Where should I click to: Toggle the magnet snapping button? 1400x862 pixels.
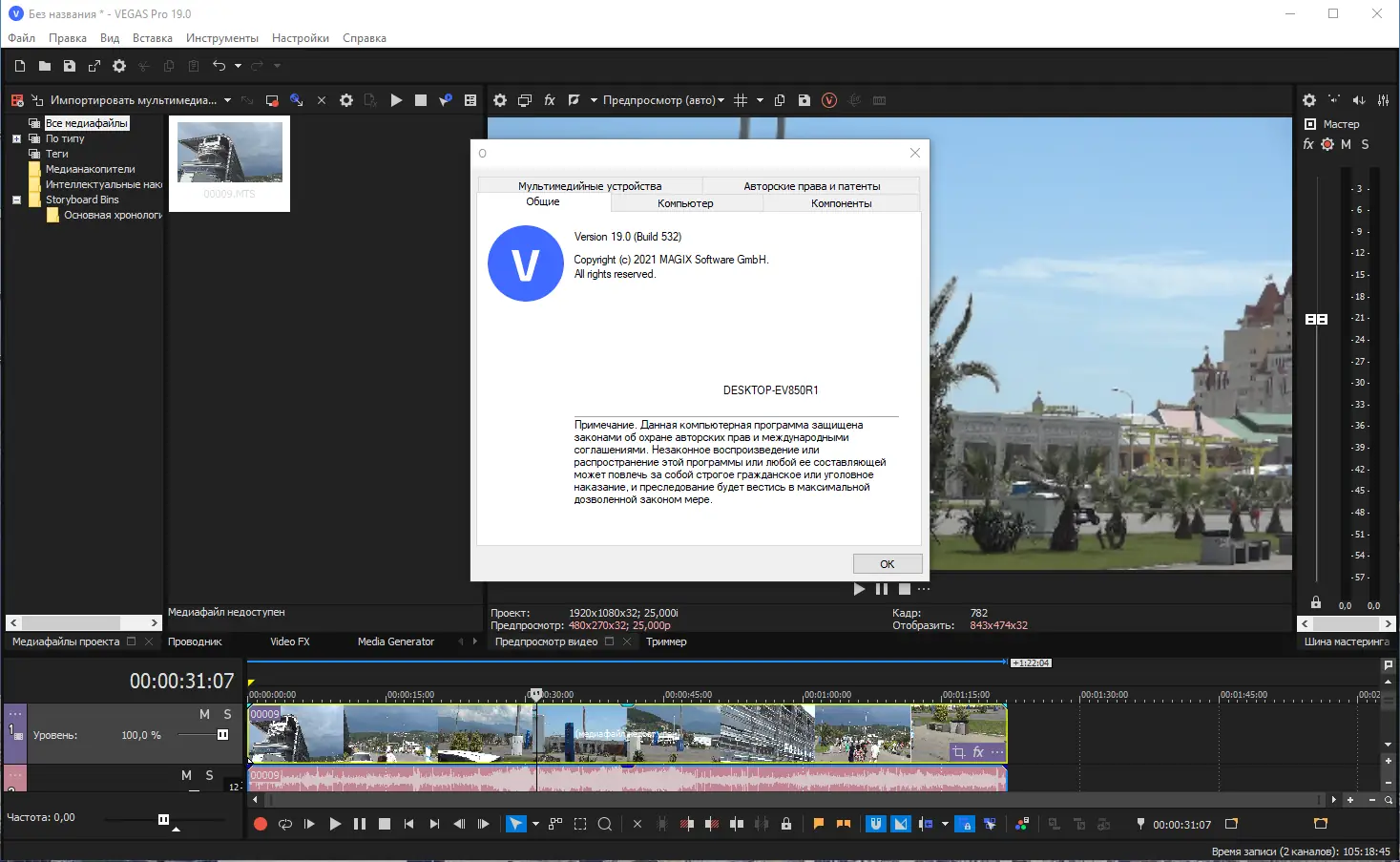[876, 824]
